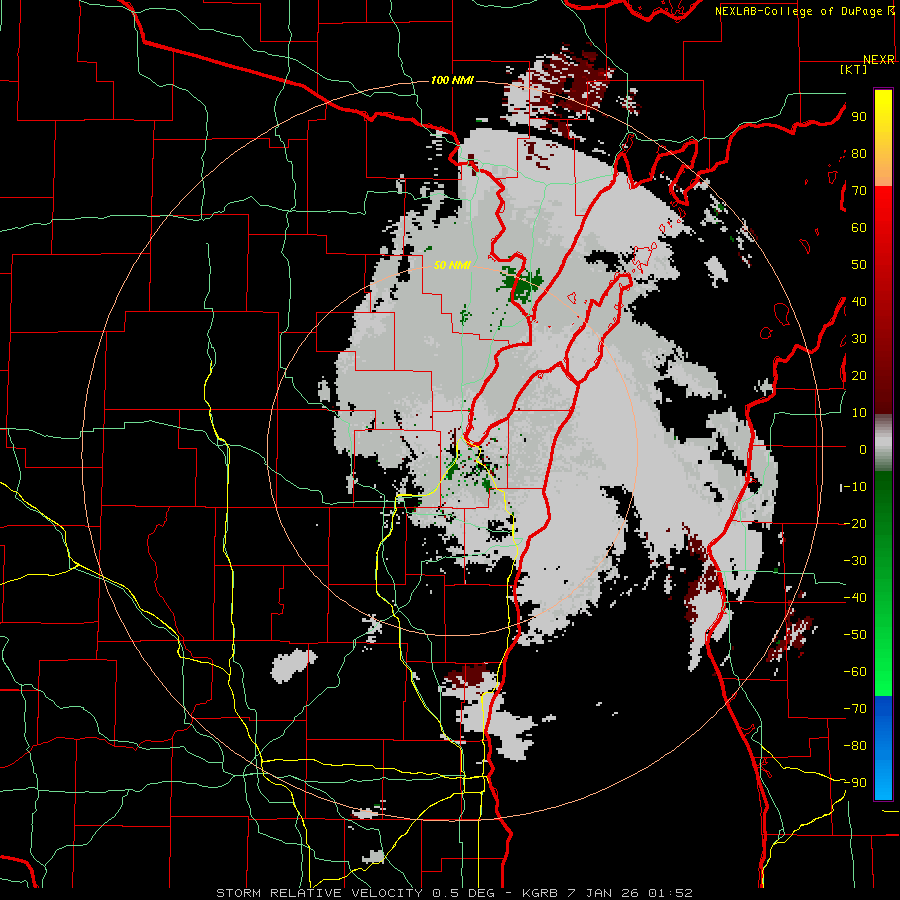Select the 0 value on velocity scale
Screen dimensions: 900x900
(863, 449)
